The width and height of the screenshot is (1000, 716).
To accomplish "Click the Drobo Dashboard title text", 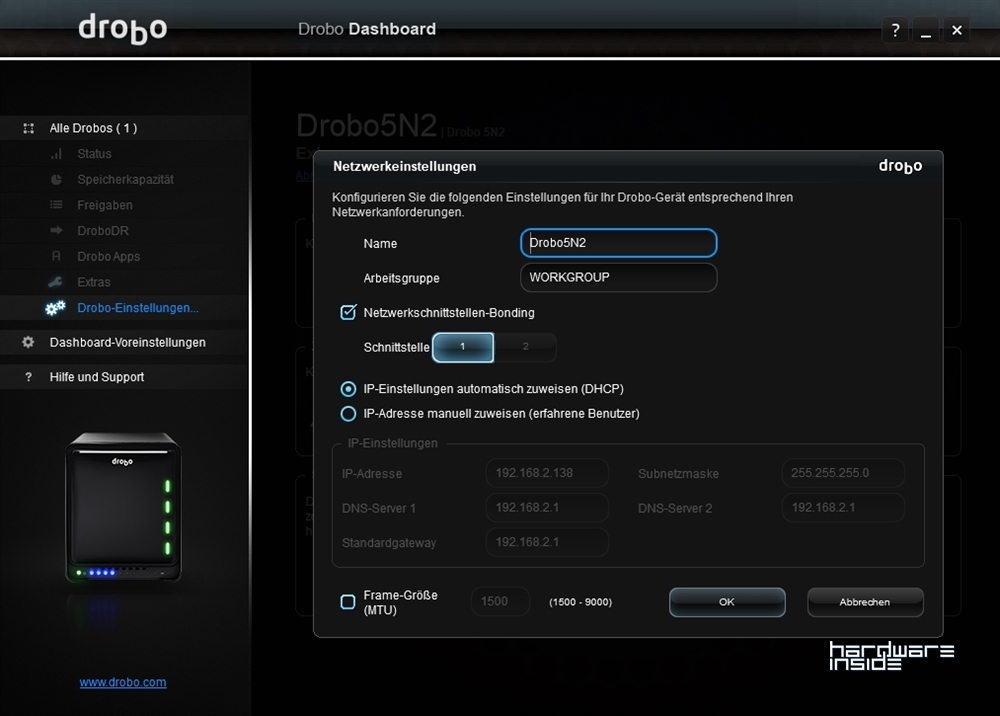I will (367, 29).
